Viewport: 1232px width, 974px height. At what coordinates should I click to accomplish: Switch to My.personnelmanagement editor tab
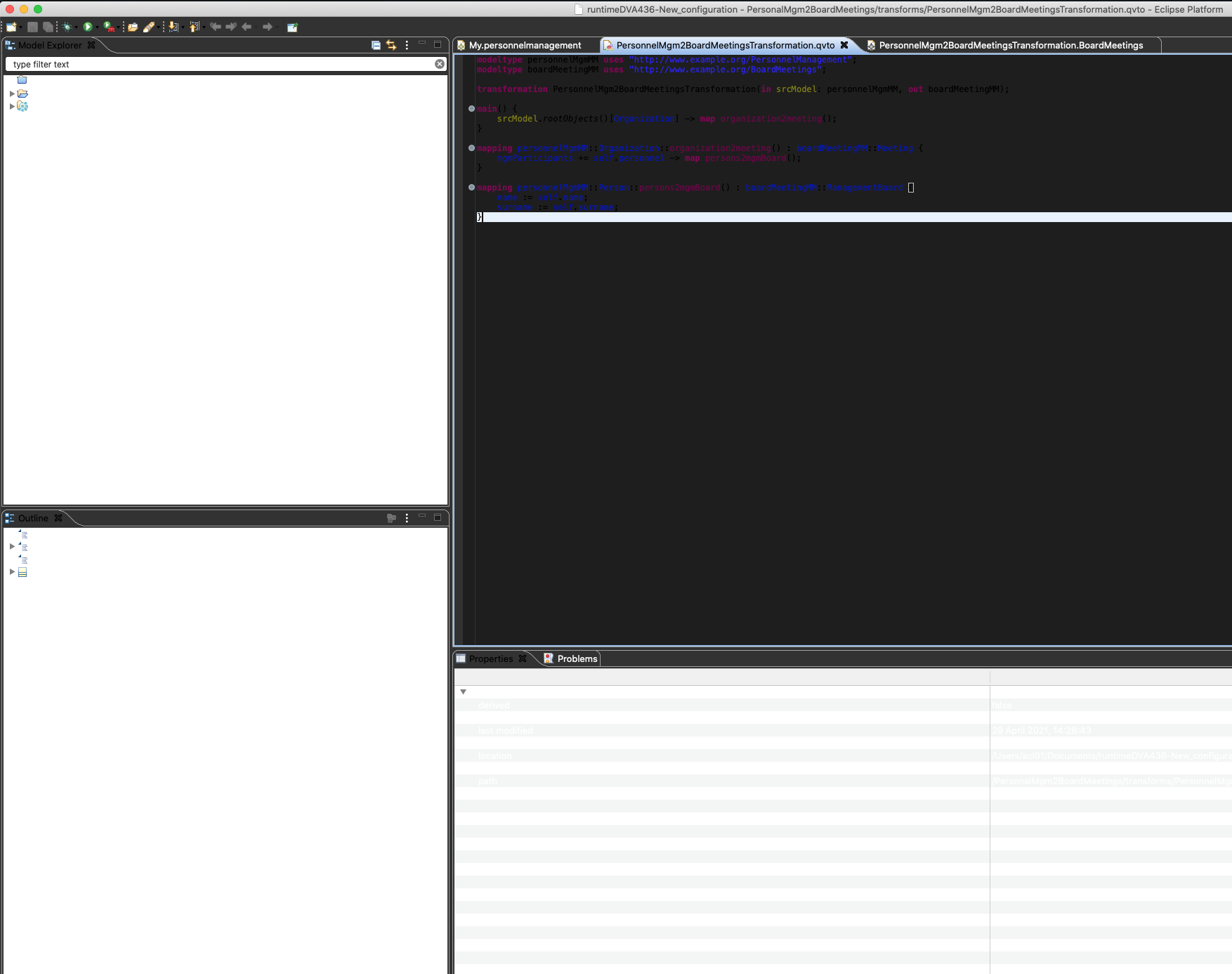(x=525, y=45)
